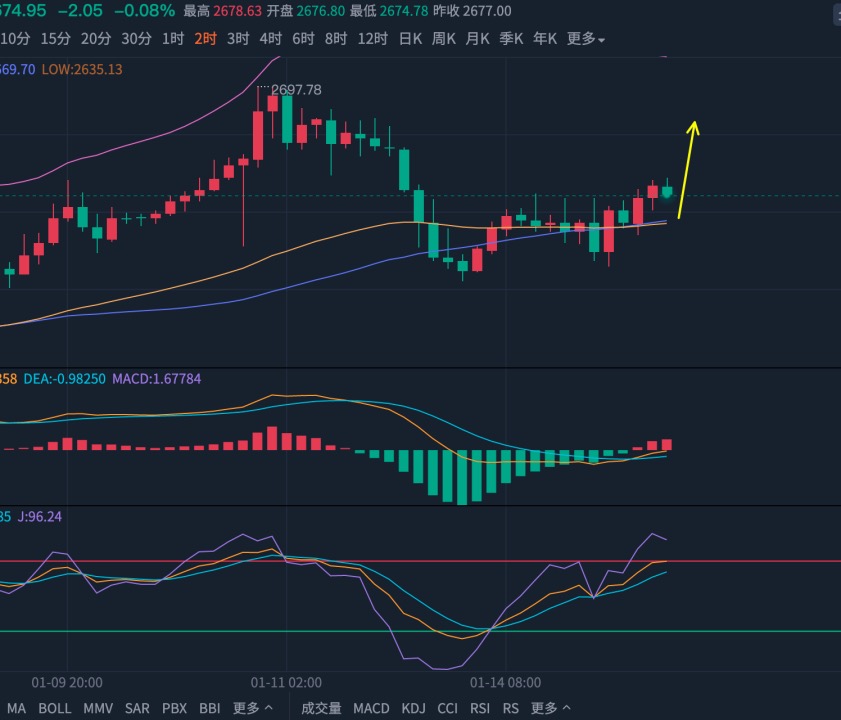The image size is (841, 720).
Task: Expand the 更多 timeframe dropdown
Action: click(586, 39)
